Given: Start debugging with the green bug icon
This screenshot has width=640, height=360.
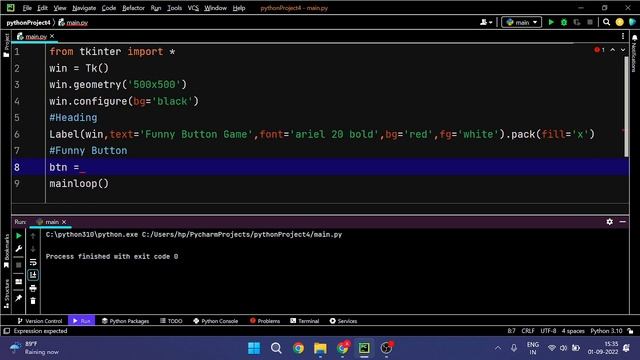Looking at the screenshot, I should pyautogui.click(x=564, y=22).
